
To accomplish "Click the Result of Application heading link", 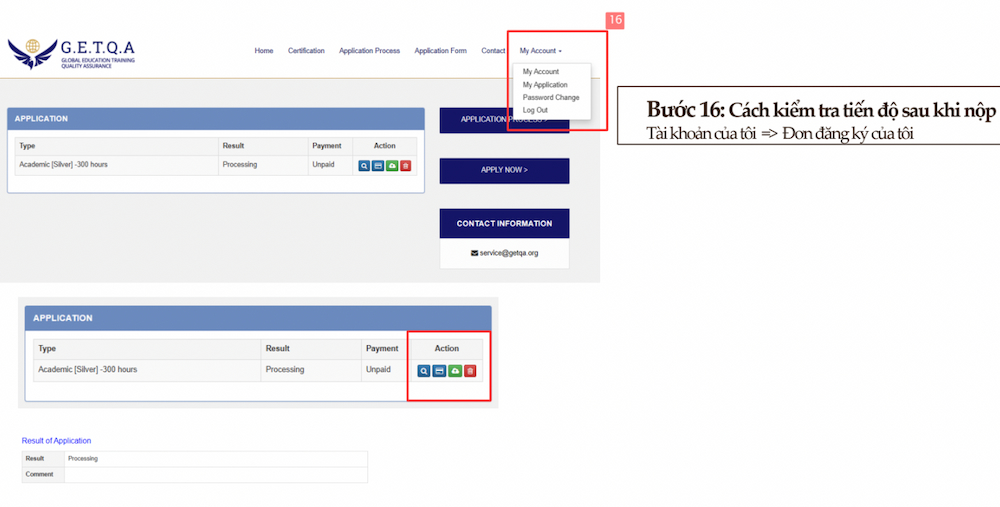I will pyautogui.click(x=56, y=441).
